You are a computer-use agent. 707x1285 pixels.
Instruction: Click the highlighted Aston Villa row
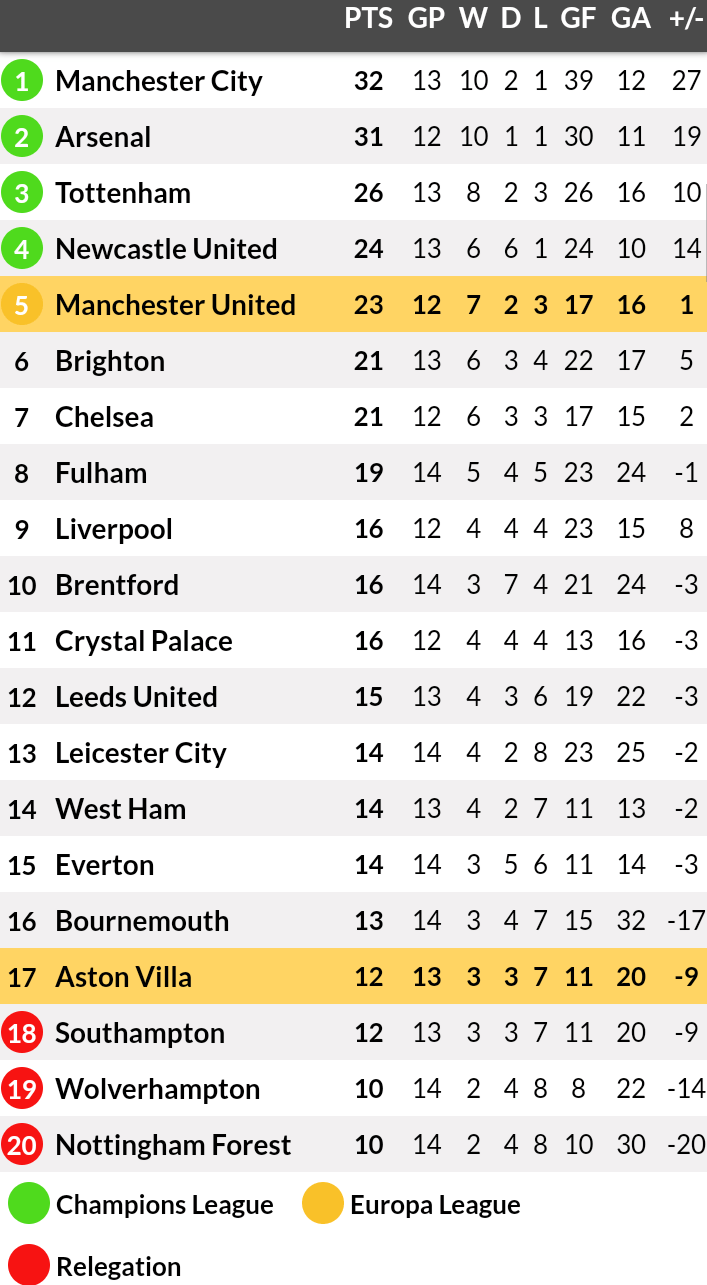tap(353, 976)
